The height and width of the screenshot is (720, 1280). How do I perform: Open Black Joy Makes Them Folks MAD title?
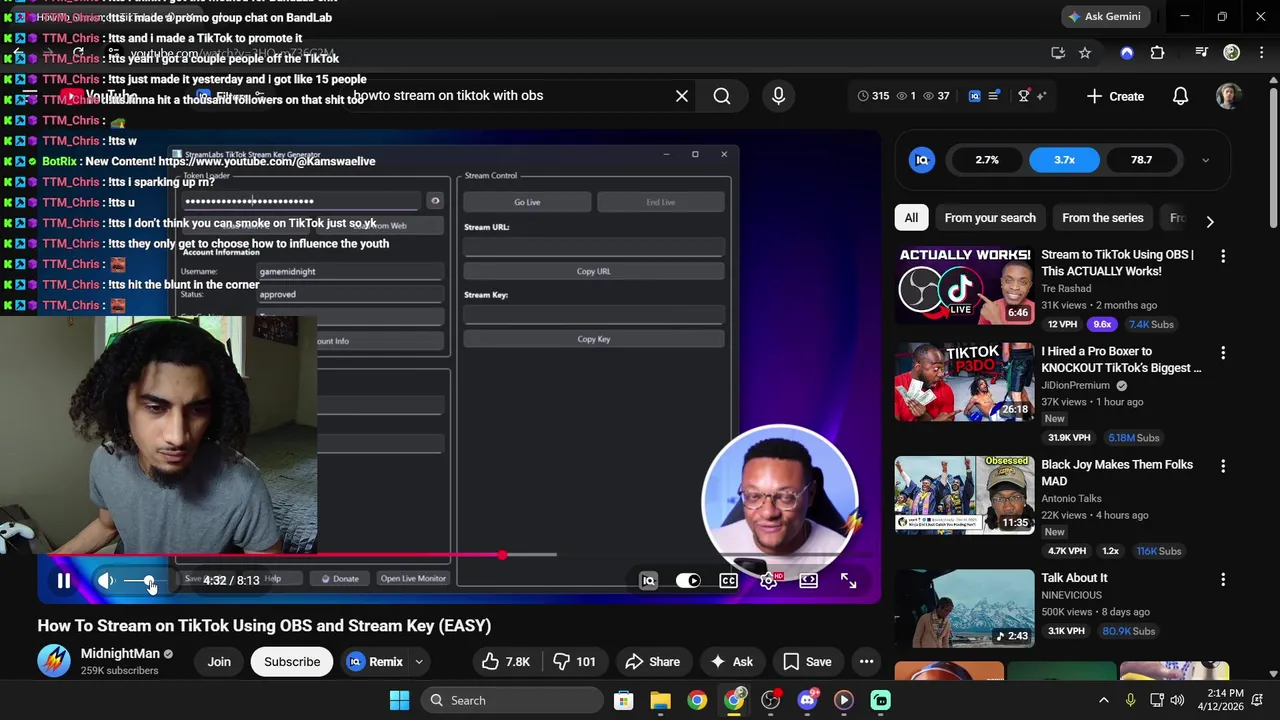pyautogui.click(x=1117, y=473)
